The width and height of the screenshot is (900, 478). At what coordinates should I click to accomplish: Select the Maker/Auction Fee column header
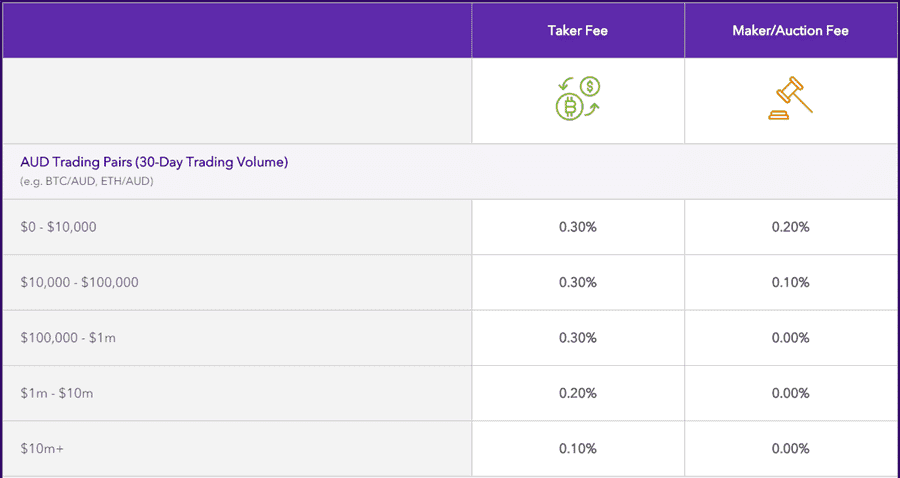(x=790, y=31)
